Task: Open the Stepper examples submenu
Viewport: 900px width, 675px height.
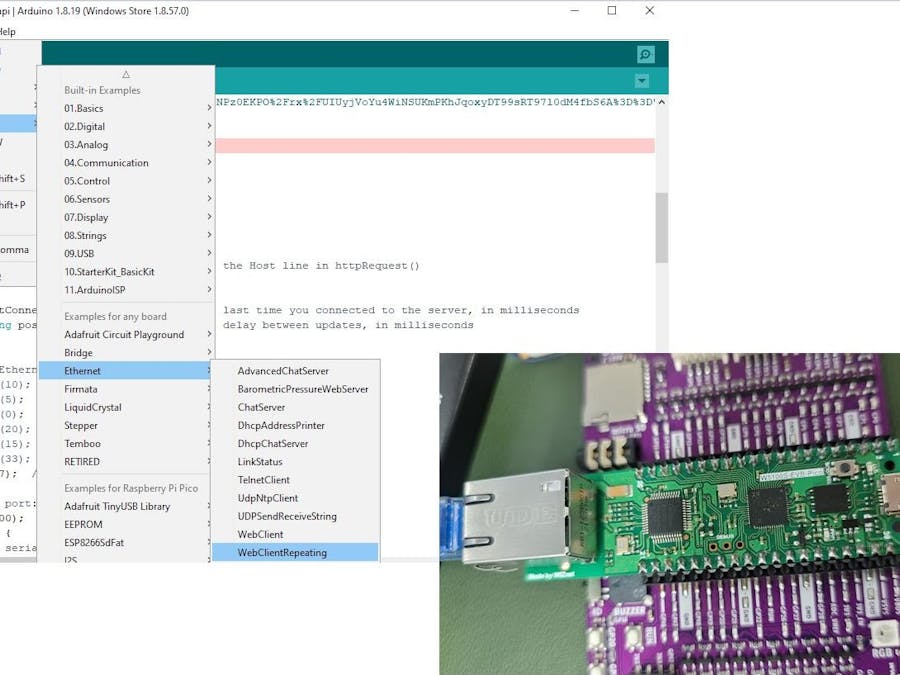Action: click(x=126, y=425)
